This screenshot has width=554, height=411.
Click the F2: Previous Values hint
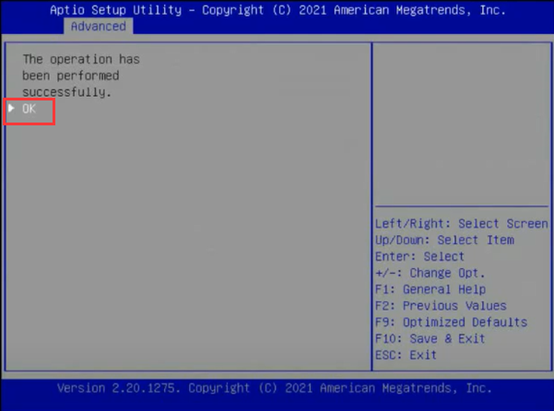[441, 306]
